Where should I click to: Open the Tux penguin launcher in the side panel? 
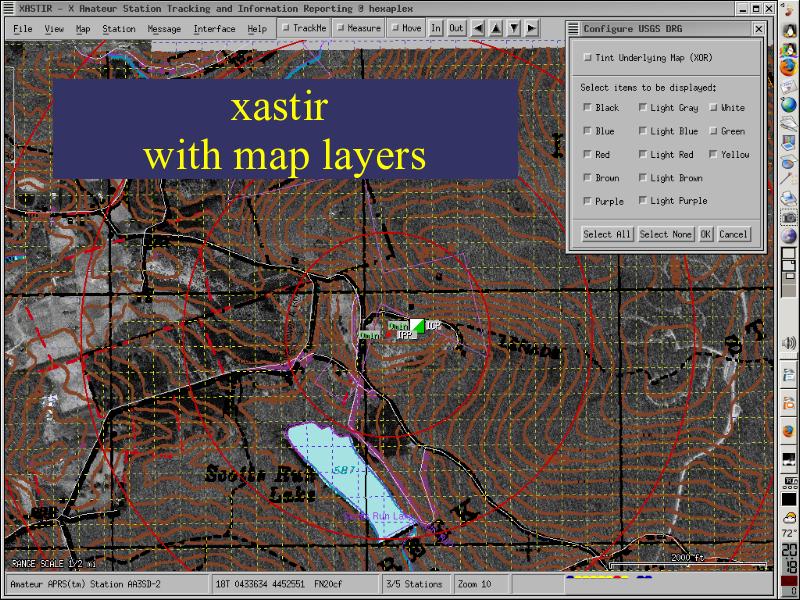click(x=789, y=31)
